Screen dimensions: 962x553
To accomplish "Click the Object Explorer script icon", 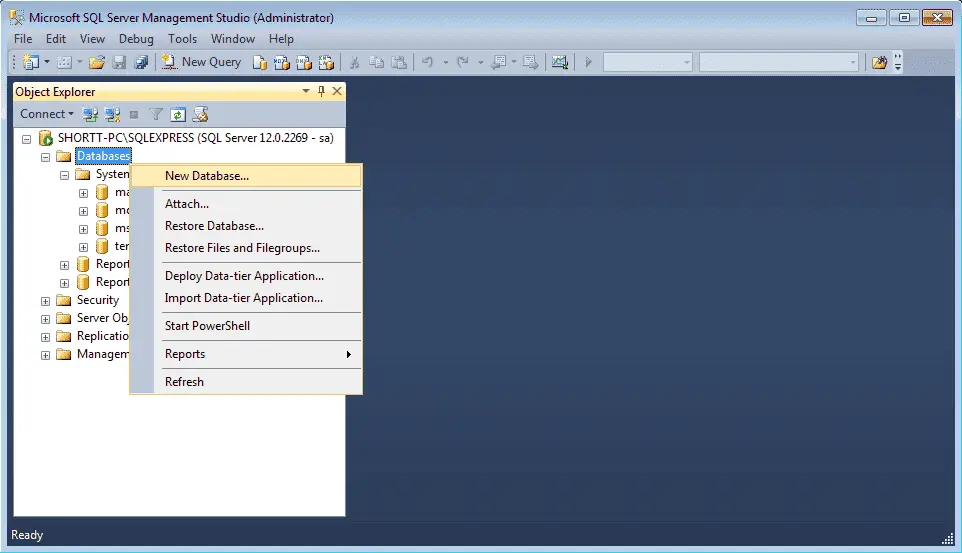I will pyautogui.click(x=200, y=114).
